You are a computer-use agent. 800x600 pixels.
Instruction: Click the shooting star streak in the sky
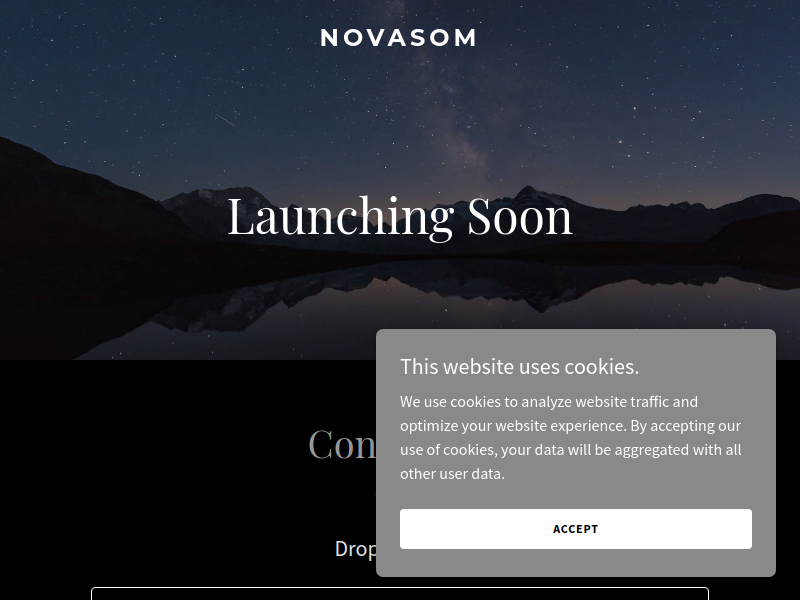click(224, 120)
